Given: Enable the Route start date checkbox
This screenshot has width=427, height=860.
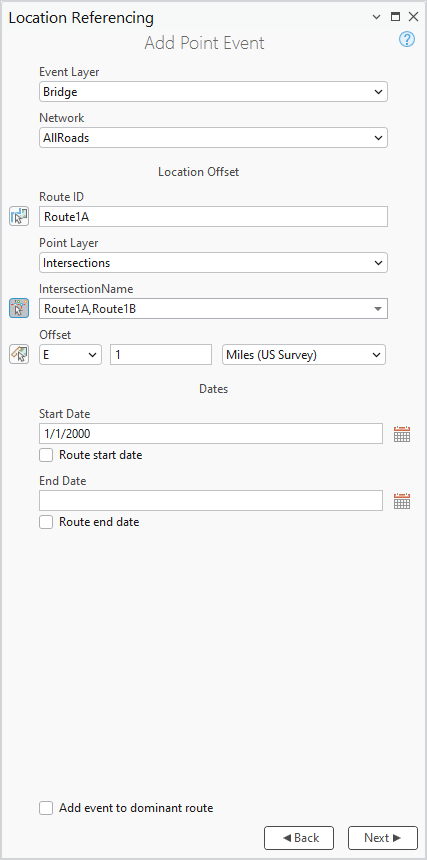Looking at the screenshot, I should (x=46, y=455).
